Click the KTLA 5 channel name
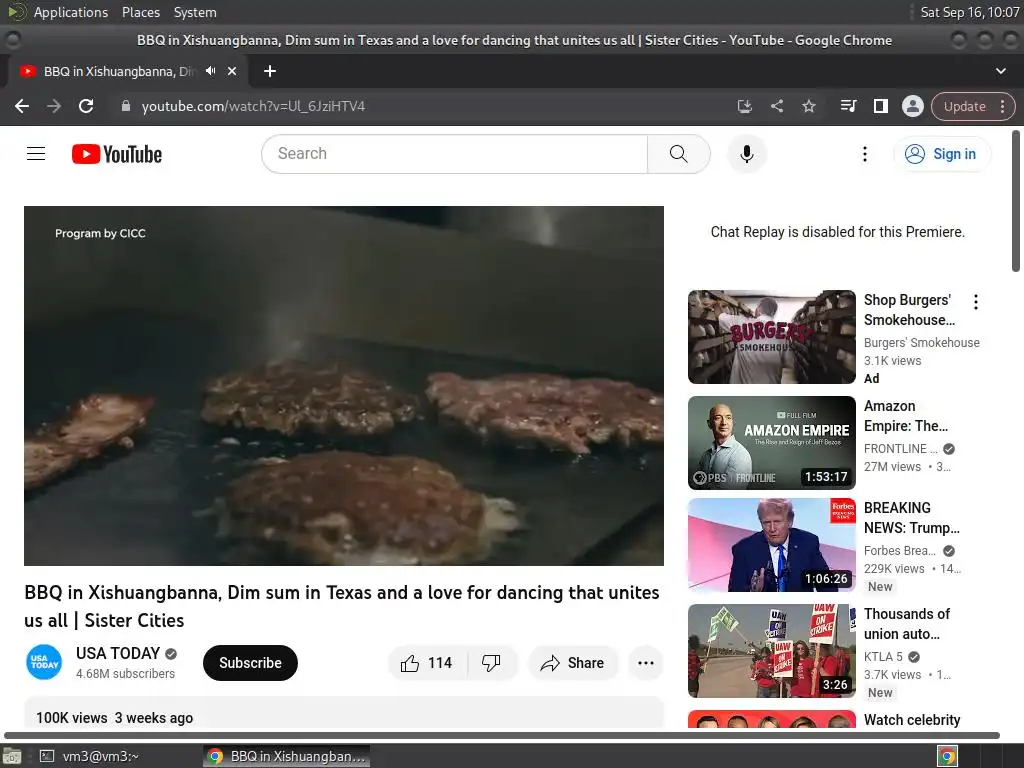This screenshot has width=1024, height=768. coord(883,656)
